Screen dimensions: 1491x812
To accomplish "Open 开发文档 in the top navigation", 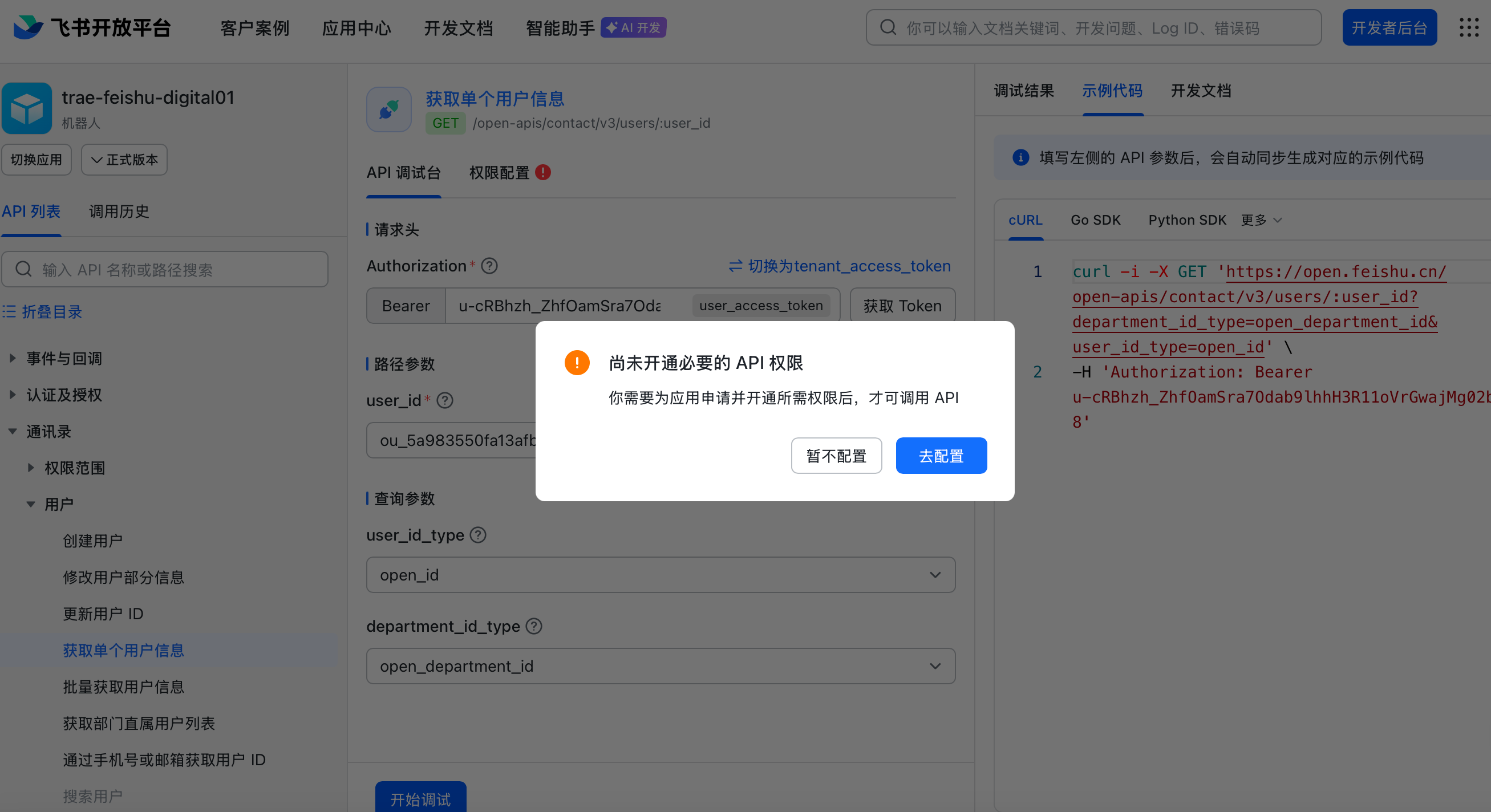I will pyautogui.click(x=459, y=28).
